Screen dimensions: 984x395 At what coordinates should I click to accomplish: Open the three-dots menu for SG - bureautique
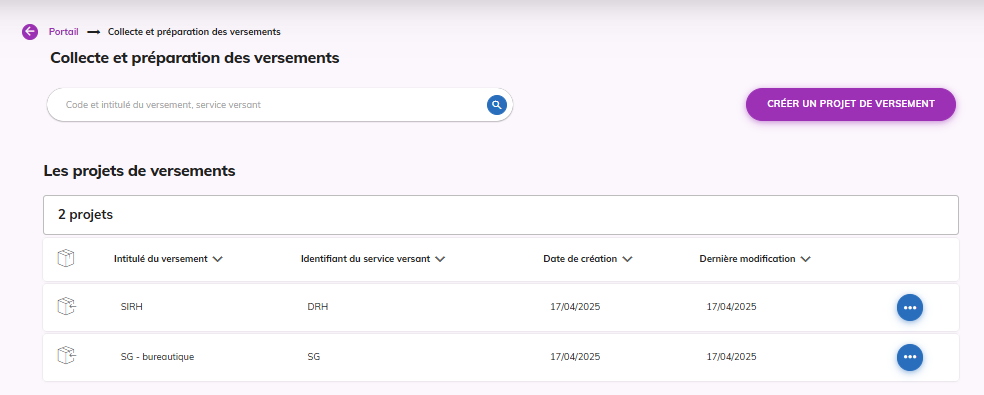tap(909, 357)
